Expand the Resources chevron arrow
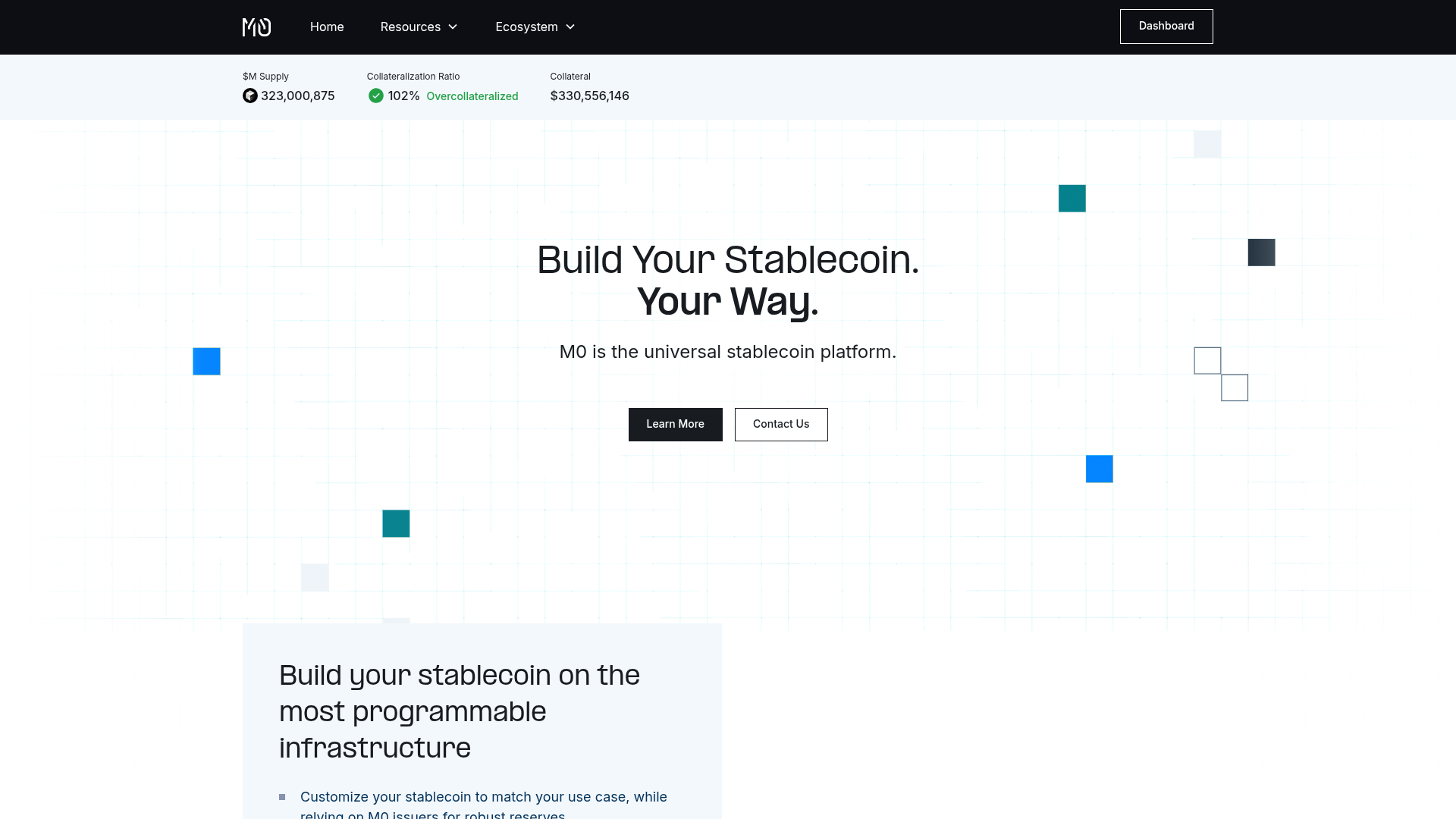 453,27
